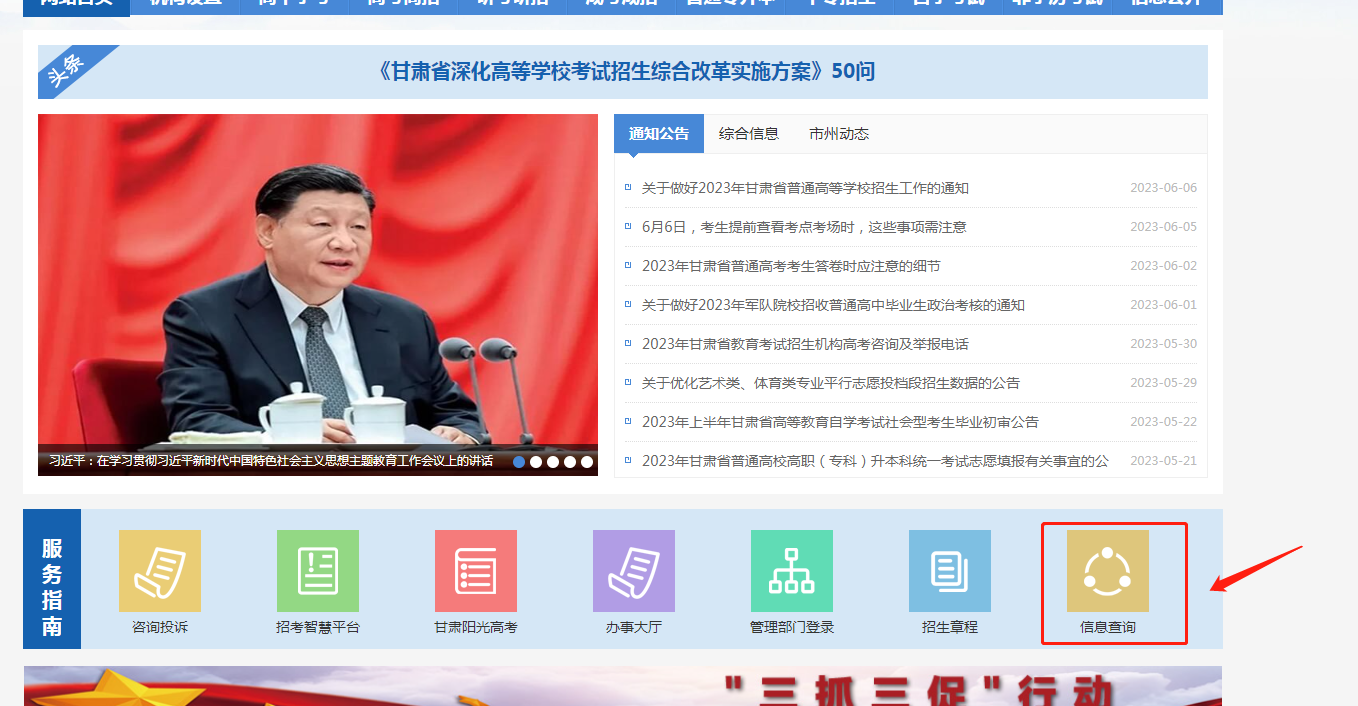The height and width of the screenshot is (706, 1358).
Task: Select the last carousel indicator dot
Action: (x=587, y=462)
